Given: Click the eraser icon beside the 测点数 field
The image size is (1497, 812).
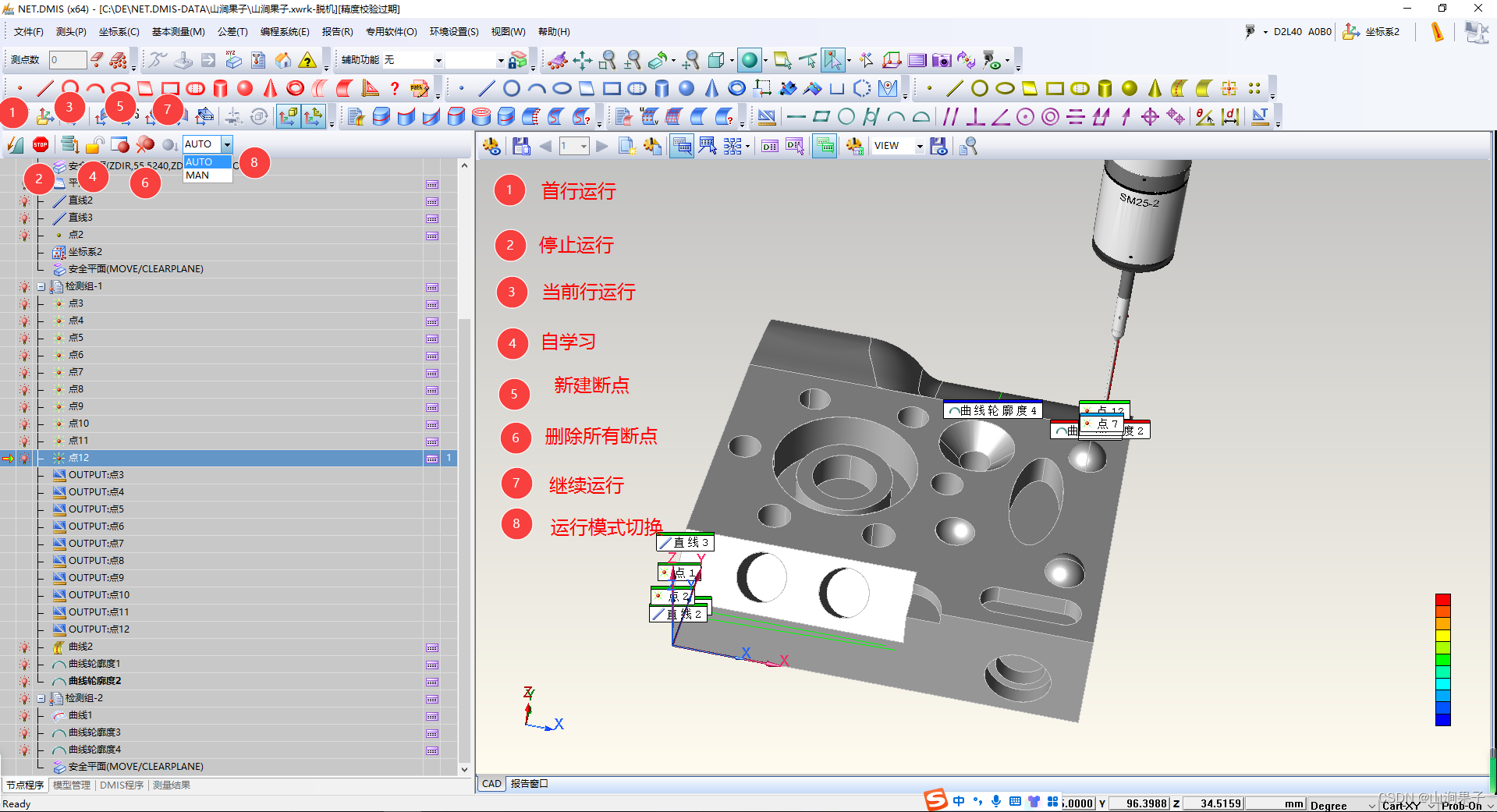Looking at the screenshot, I should point(97,60).
